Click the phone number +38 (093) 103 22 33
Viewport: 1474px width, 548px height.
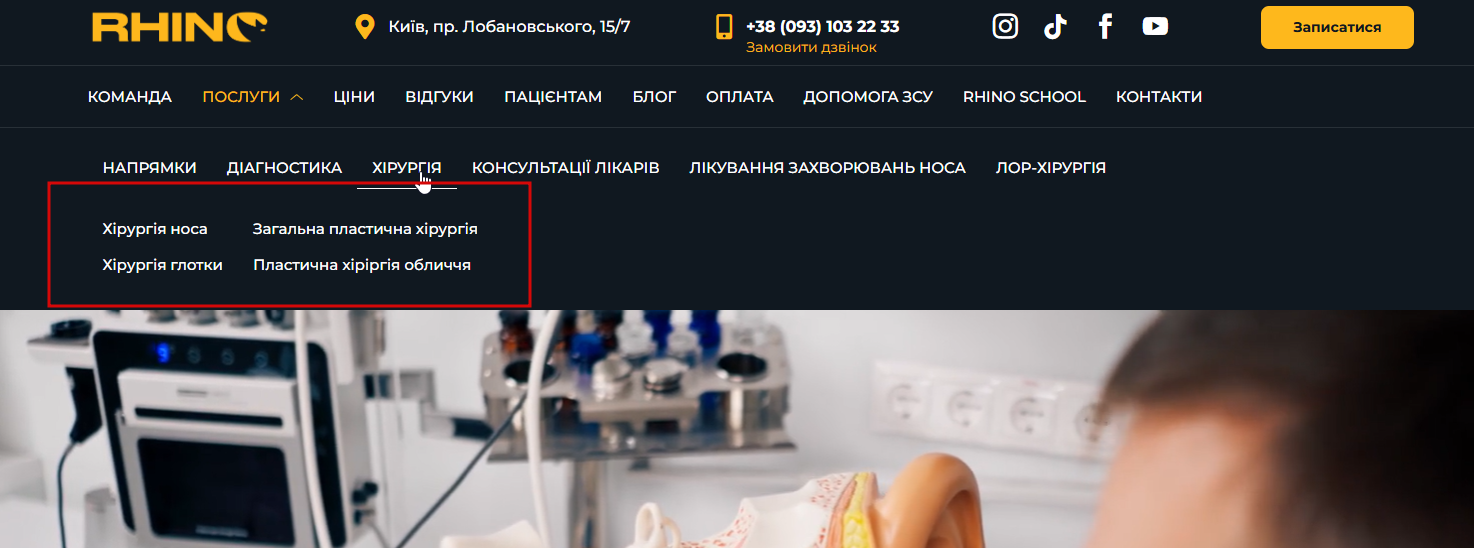(822, 26)
